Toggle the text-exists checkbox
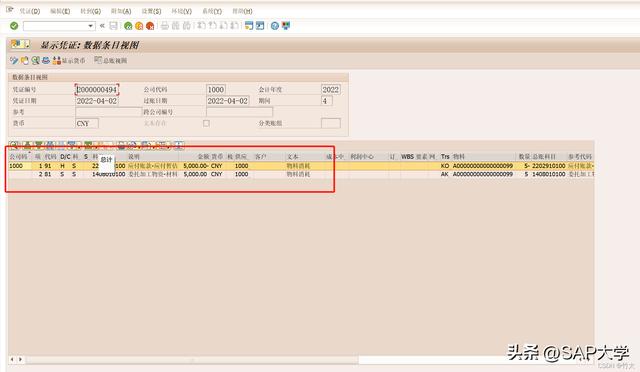This screenshot has height=372, width=640. pyautogui.click(x=206, y=123)
